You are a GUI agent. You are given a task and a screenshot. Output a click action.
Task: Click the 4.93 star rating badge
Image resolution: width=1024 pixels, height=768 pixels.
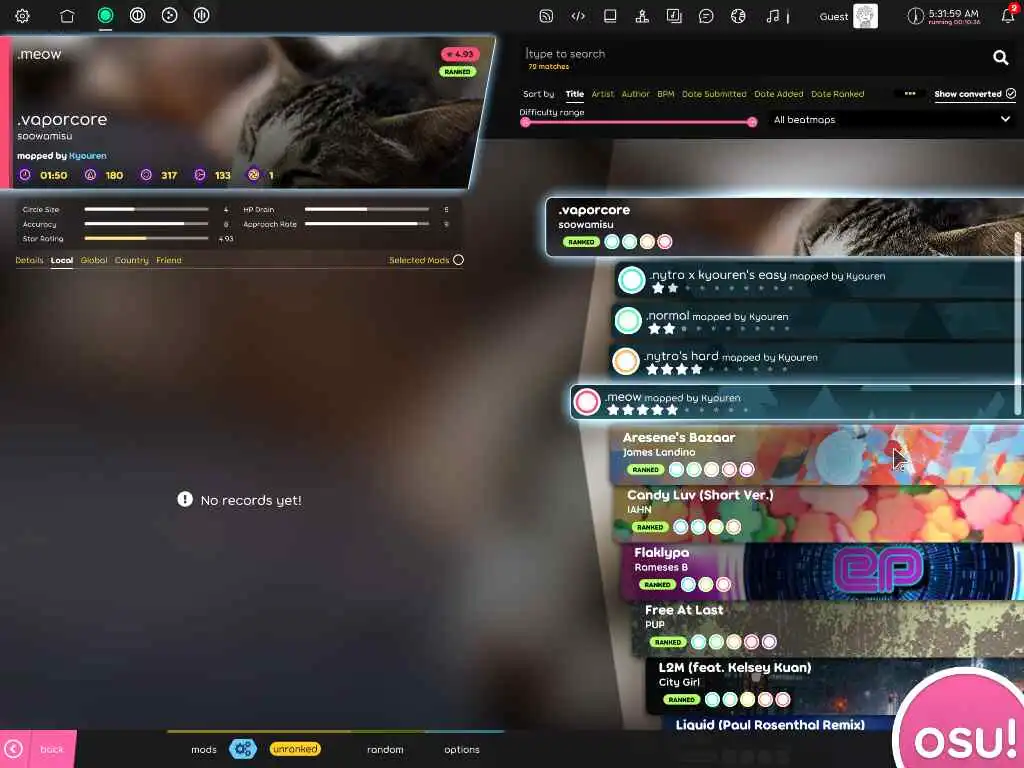click(x=460, y=54)
